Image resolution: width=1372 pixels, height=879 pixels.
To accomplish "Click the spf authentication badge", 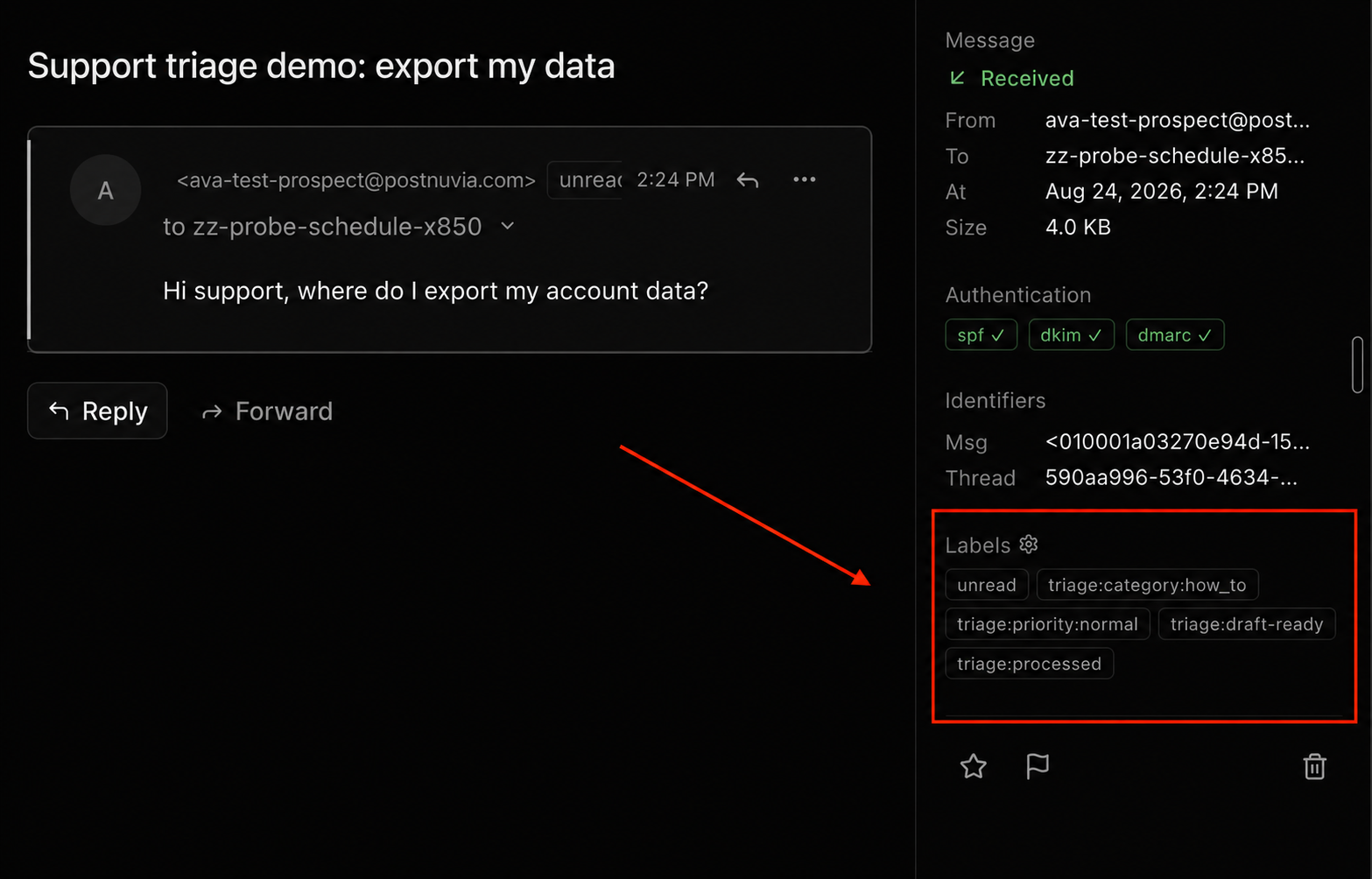I will pos(981,335).
